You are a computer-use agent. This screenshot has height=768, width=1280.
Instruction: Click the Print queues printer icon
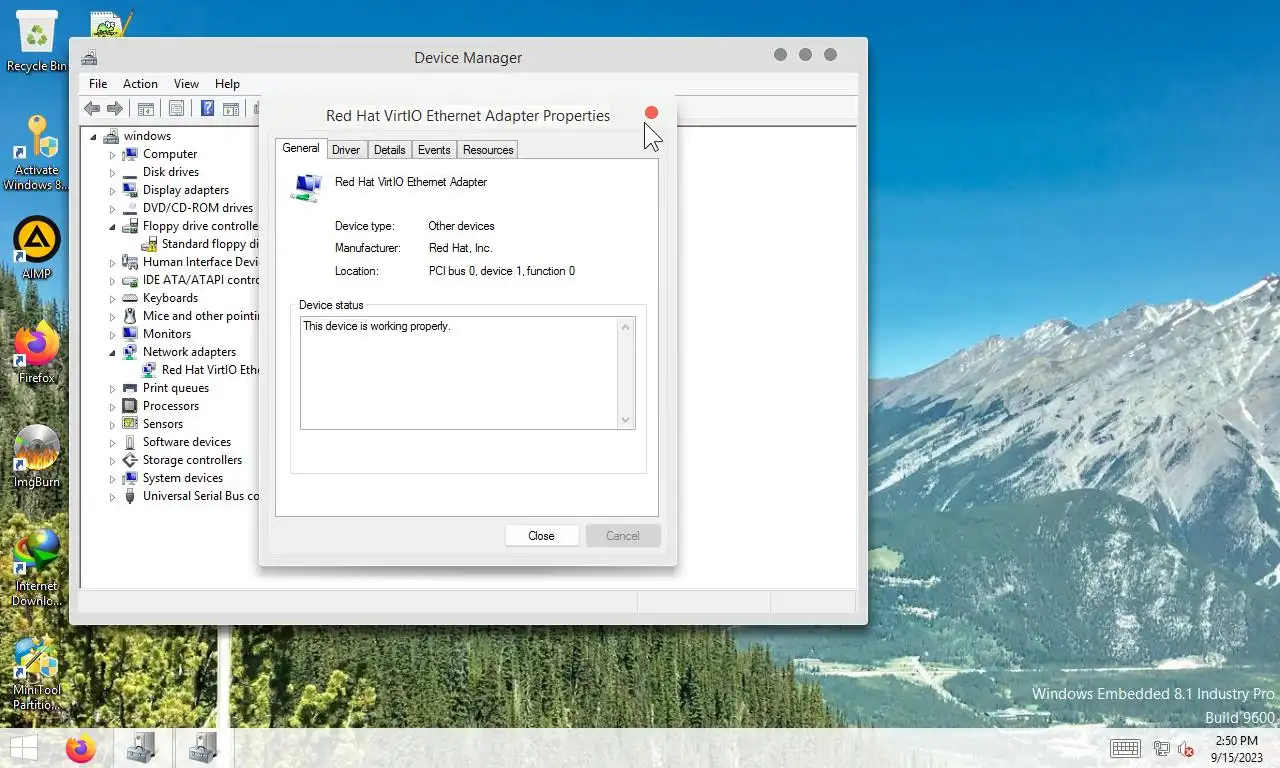coord(130,388)
